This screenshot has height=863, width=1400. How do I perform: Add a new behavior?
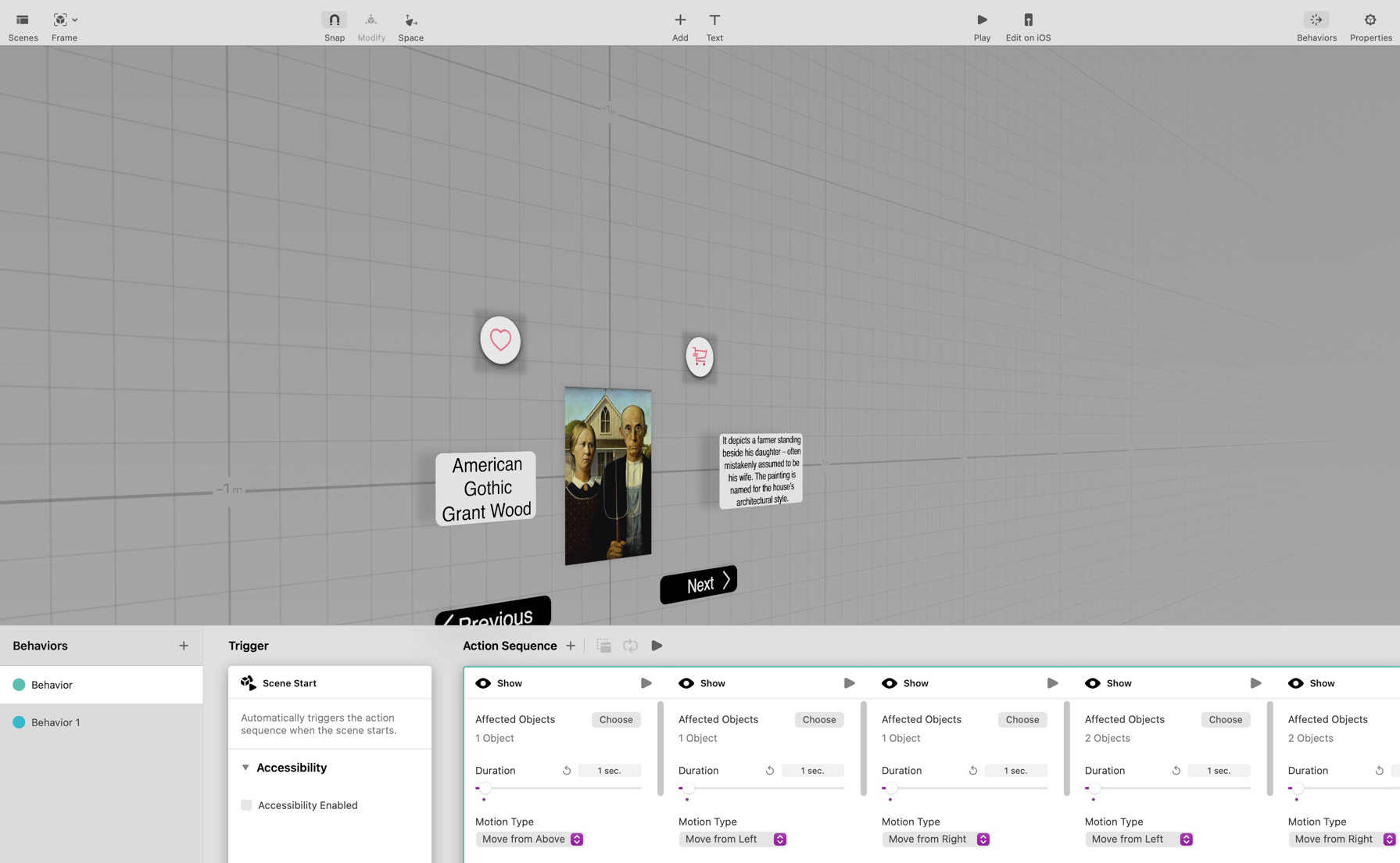[x=184, y=646]
